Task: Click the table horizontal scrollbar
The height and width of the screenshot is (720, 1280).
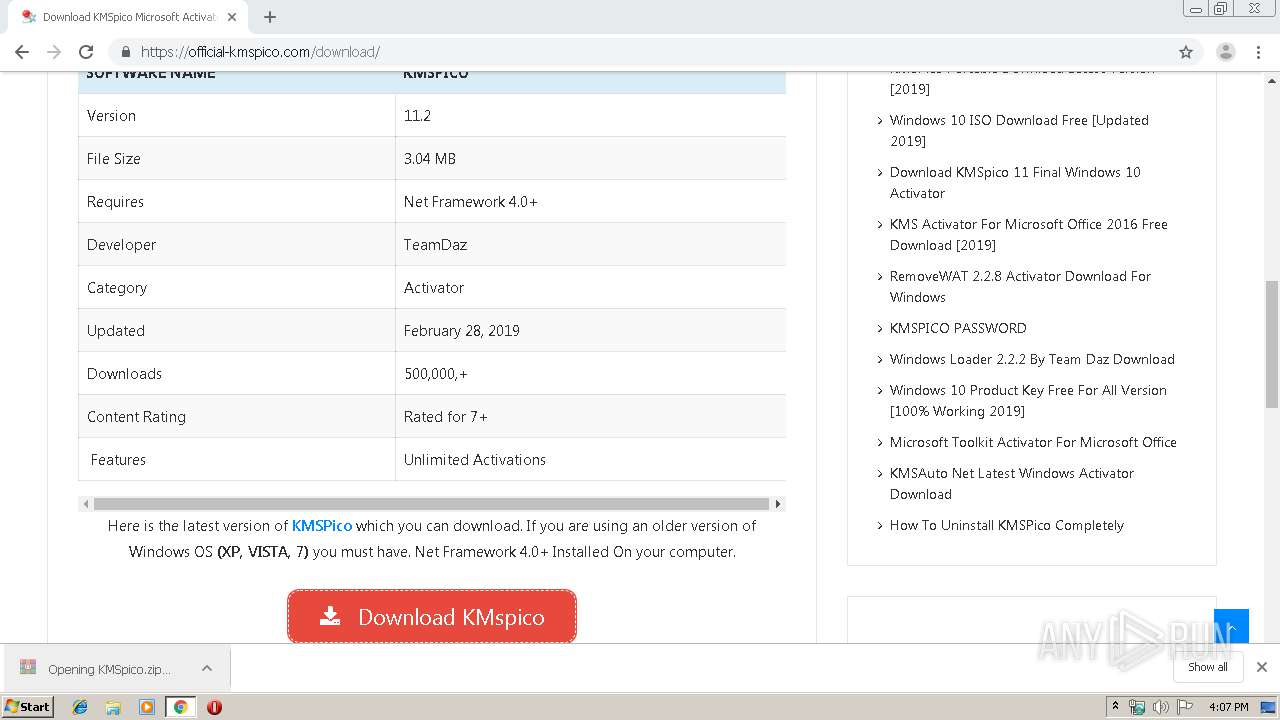Action: pos(432,504)
